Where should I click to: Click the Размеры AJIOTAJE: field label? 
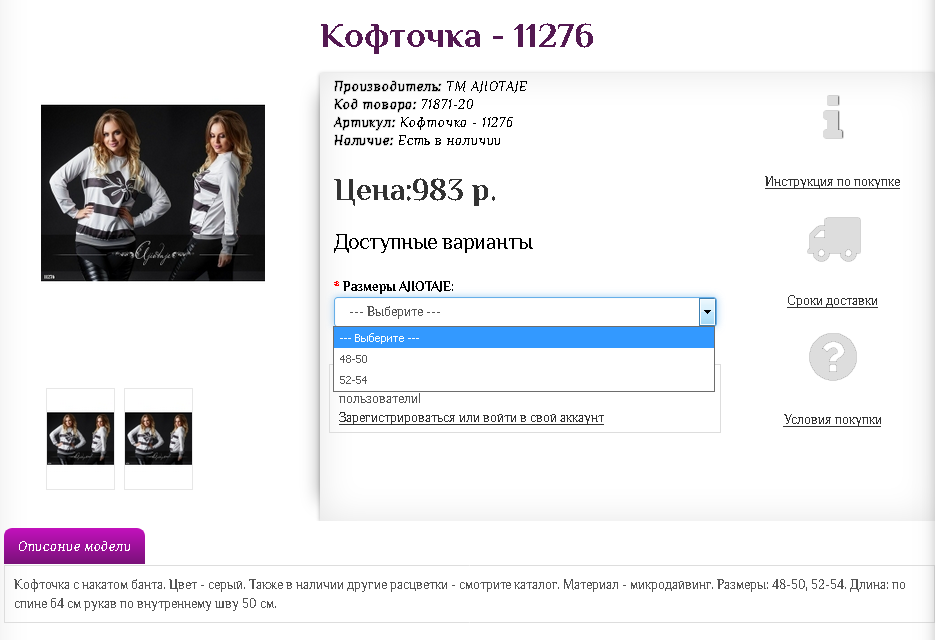coord(398,286)
